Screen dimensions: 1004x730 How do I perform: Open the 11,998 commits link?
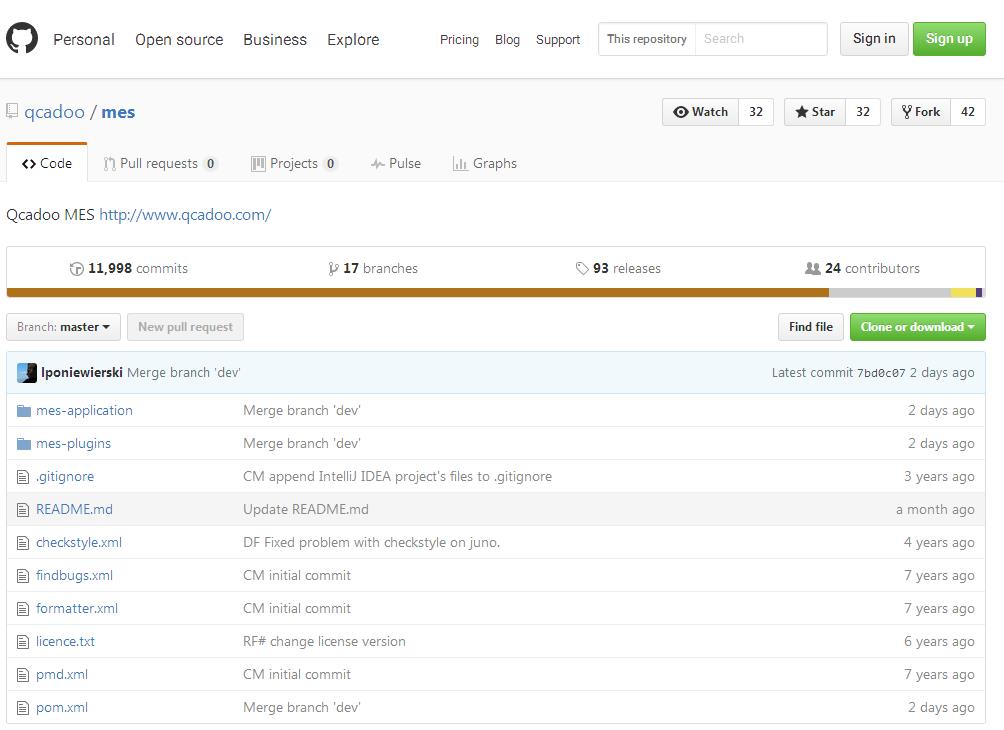(x=129, y=269)
